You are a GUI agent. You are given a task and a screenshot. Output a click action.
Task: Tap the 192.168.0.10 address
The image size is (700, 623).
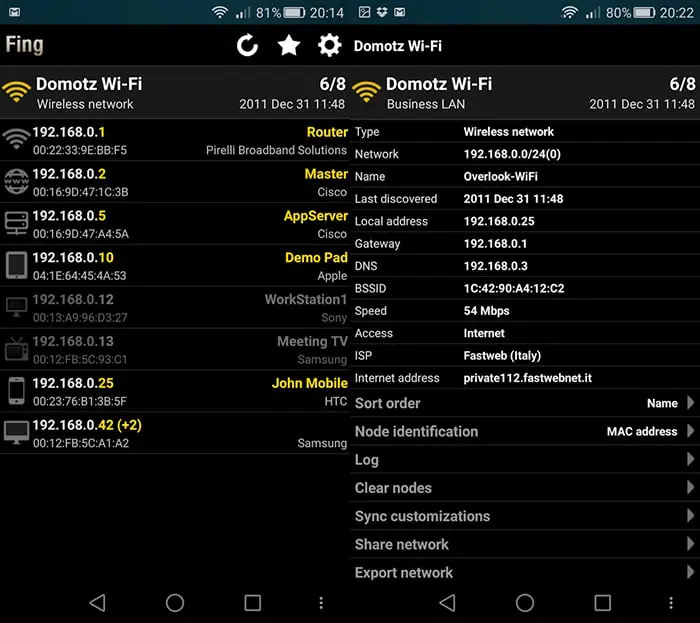(73, 258)
